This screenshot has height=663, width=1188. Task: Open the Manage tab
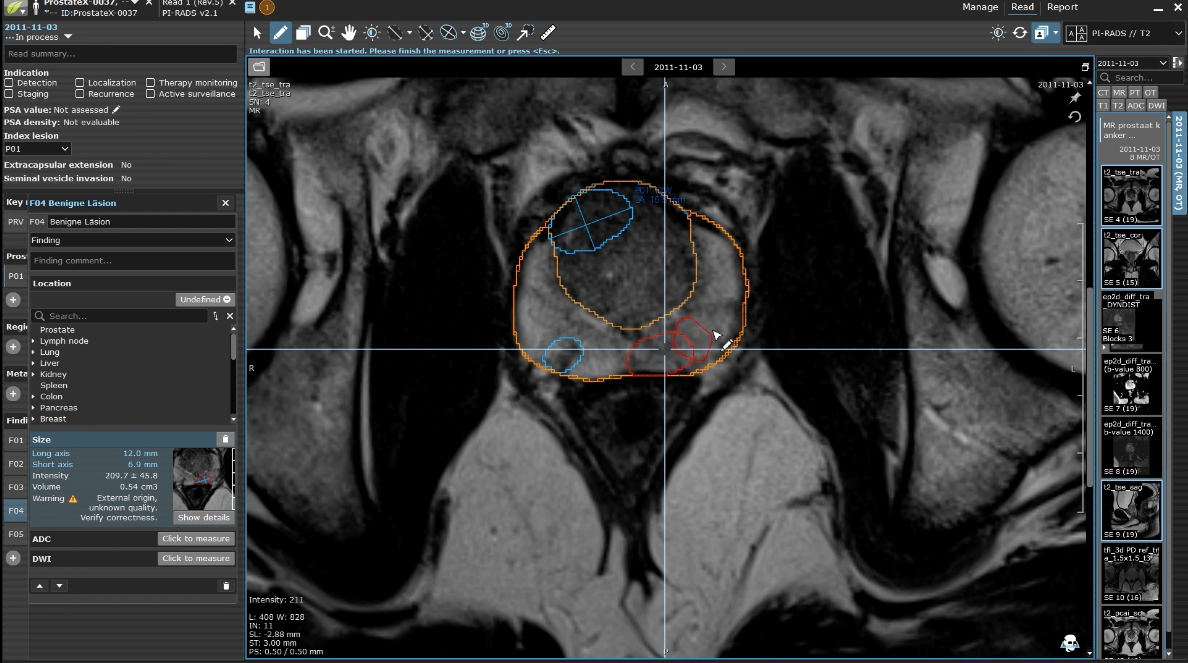980,7
